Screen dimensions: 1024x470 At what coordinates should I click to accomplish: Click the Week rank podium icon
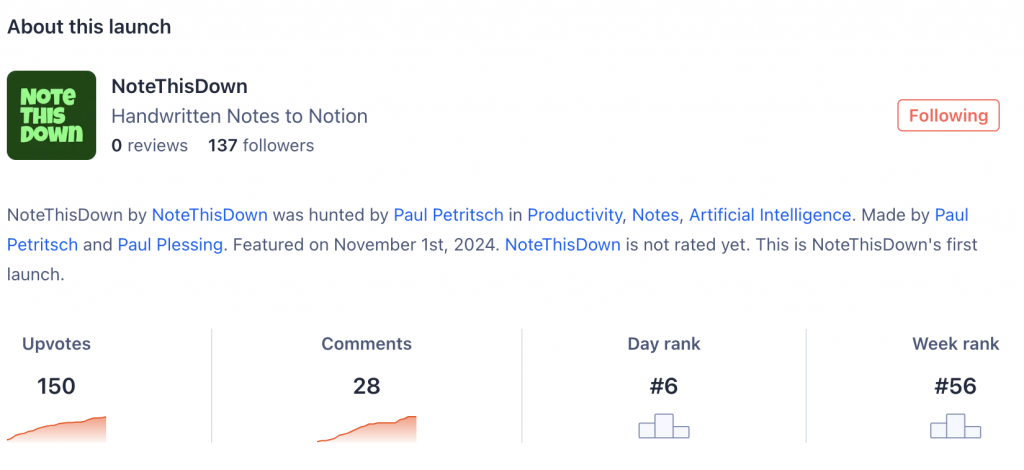(x=955, y=426)
